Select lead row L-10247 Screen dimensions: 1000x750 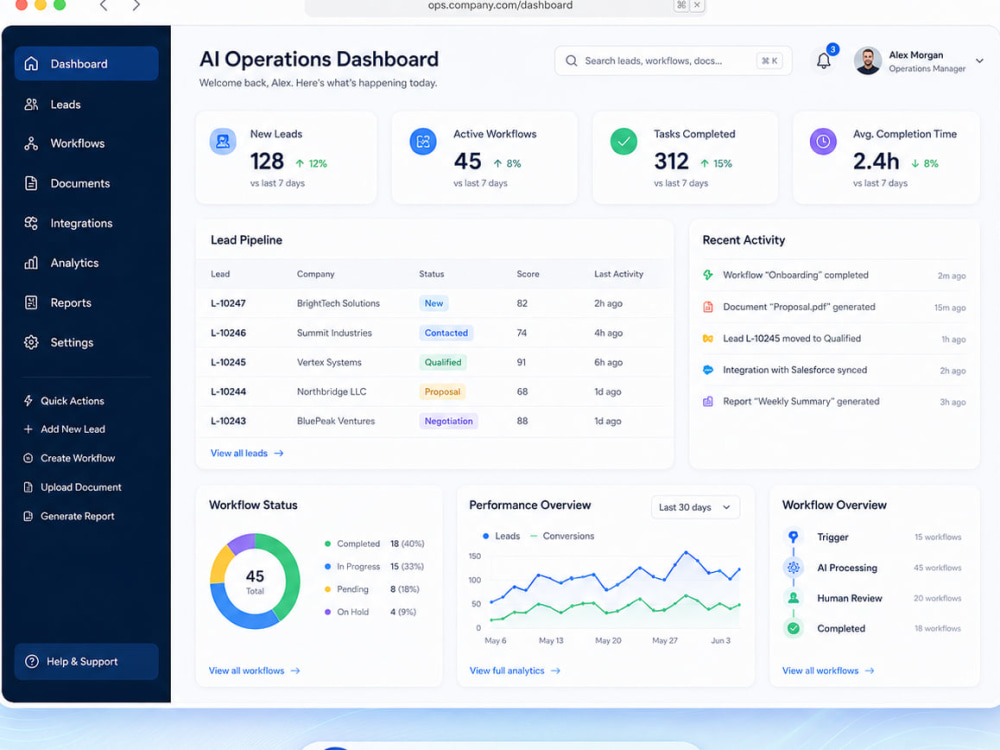click(434, 304)
